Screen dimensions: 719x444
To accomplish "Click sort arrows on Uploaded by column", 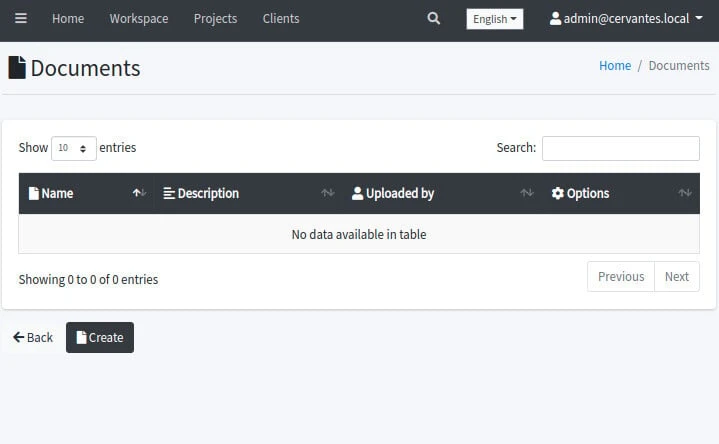I will click(x=527, y=193).
